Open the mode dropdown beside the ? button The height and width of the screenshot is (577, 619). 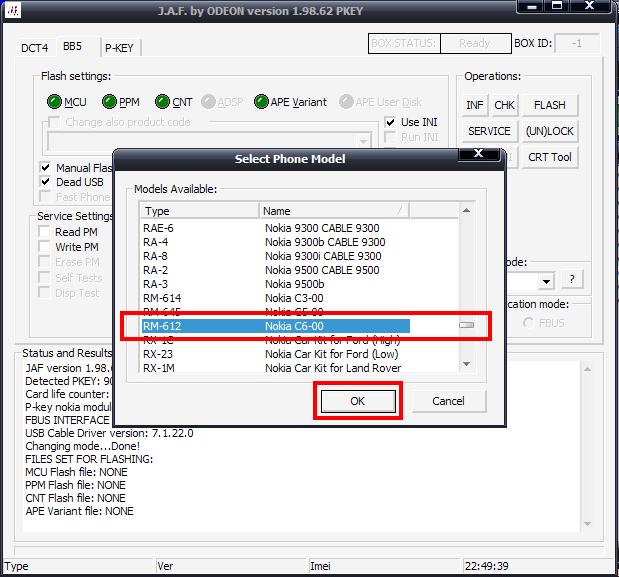(x=546, y=281)
